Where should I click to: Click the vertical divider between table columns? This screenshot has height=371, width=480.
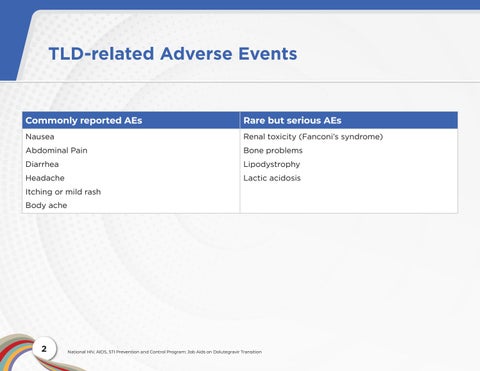[x=240, y=163]
